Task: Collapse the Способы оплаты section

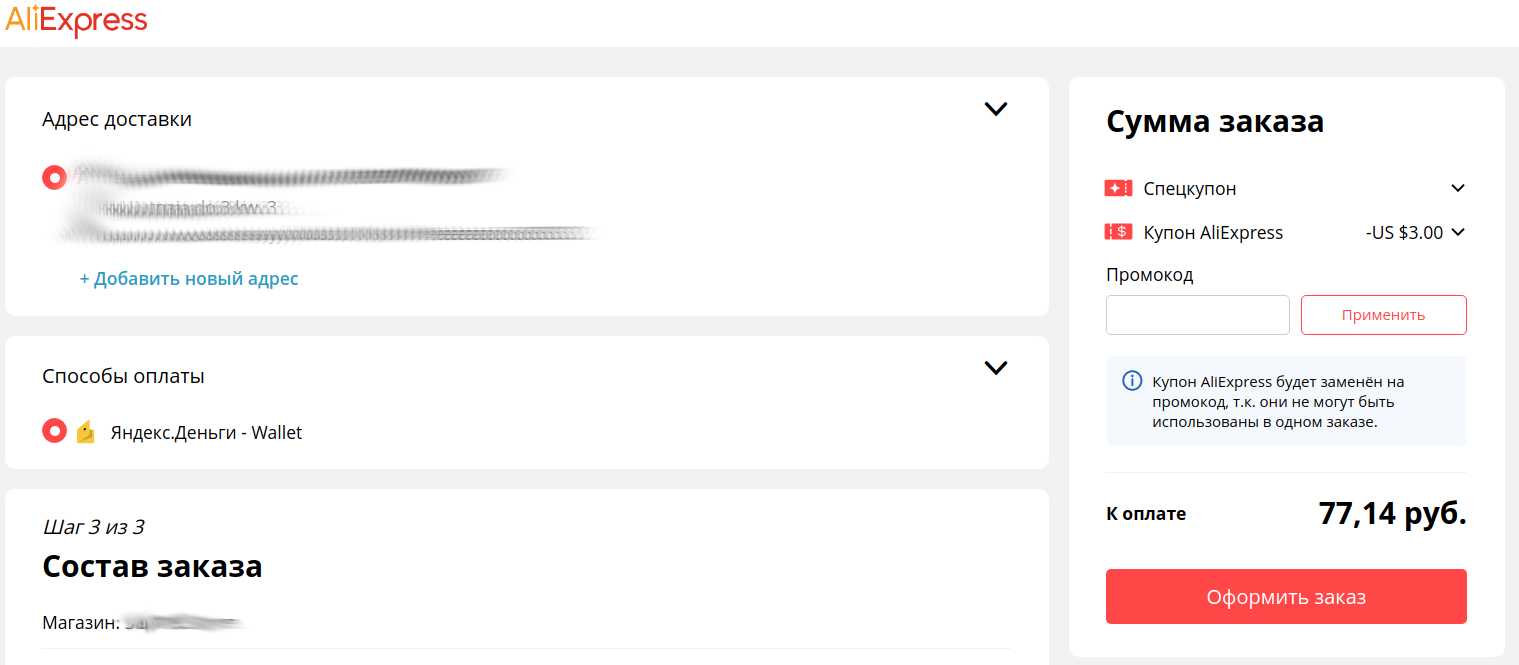Action: (995, 367)
